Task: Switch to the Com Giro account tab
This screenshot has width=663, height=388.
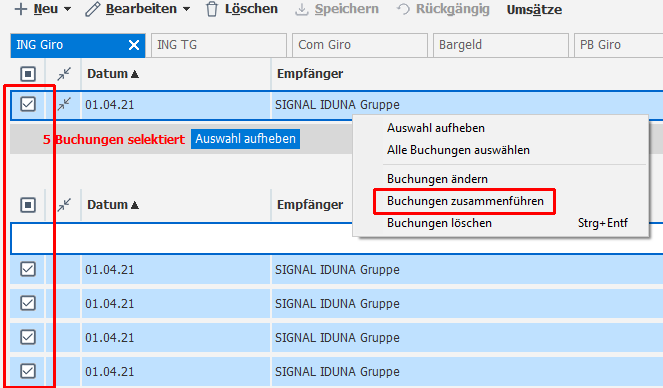Action: point(360,45)
